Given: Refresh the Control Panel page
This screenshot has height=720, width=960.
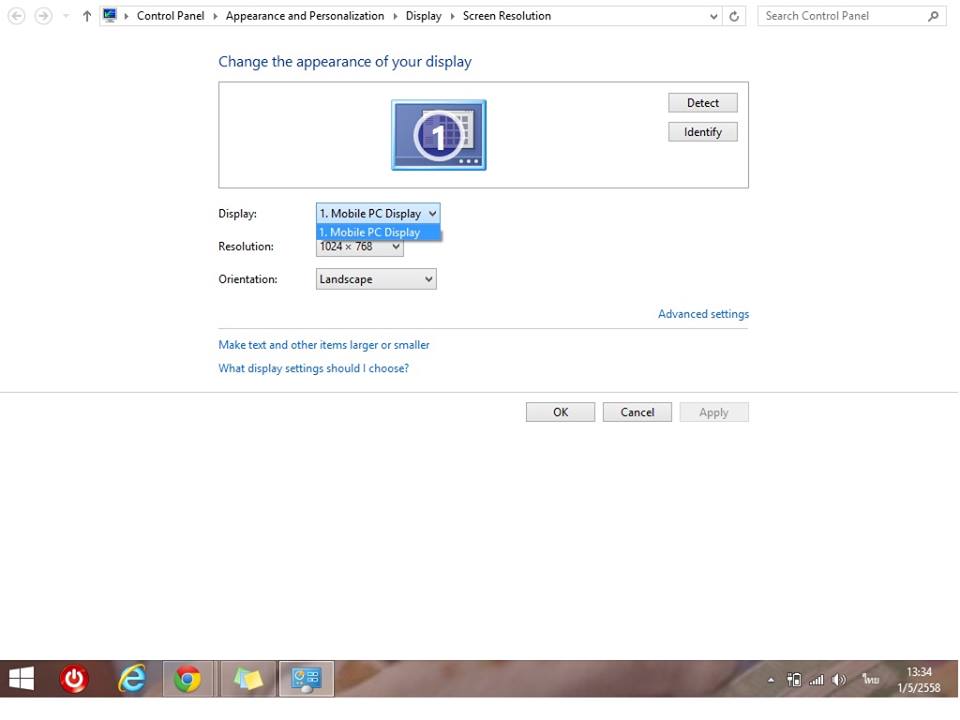Looking at the screenshot, I should [x=734, y=17].
